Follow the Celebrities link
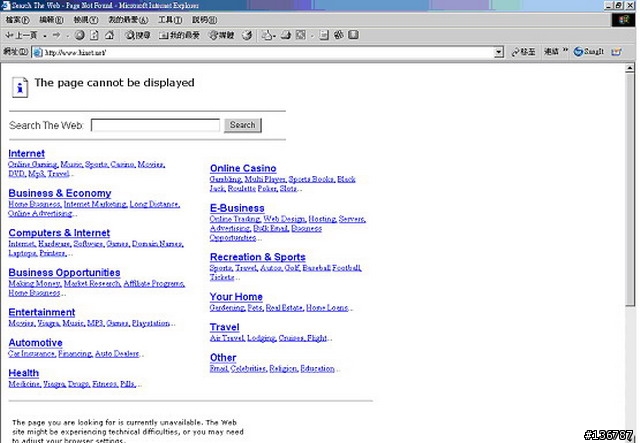Viewport: 640px width, 443px height. pos(248,369)
